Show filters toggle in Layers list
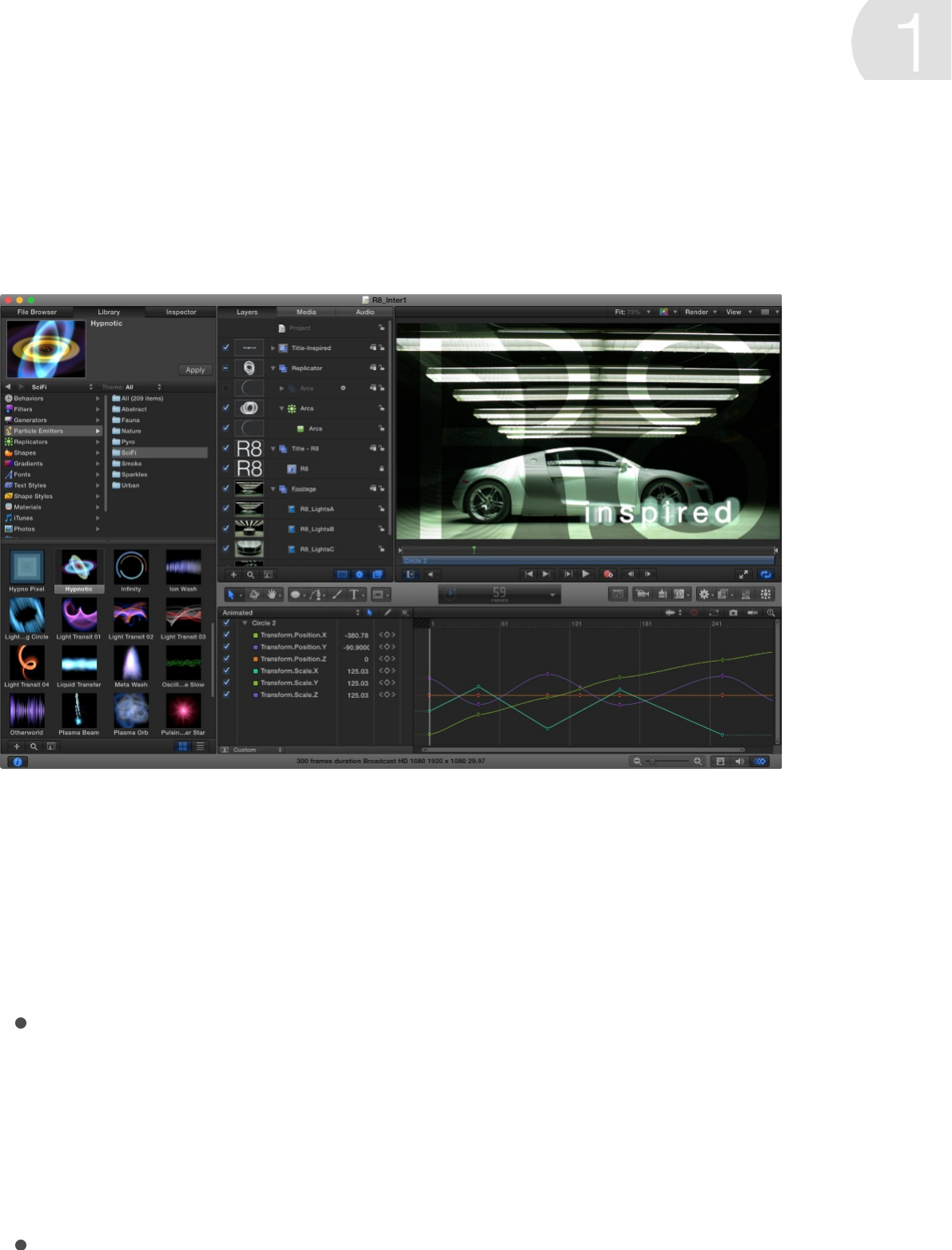This screenshot has height=1250, width=952. [377, 575]
